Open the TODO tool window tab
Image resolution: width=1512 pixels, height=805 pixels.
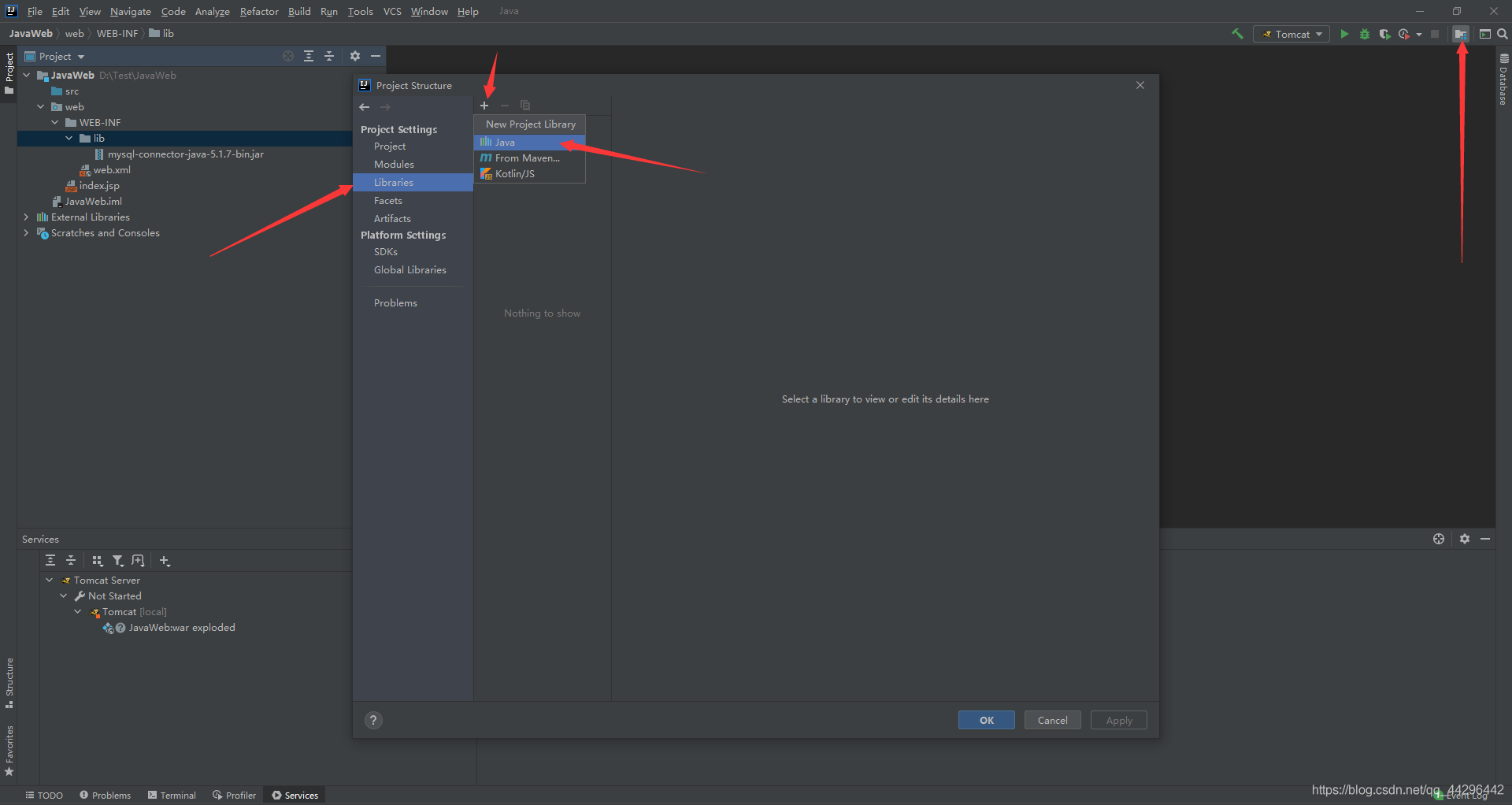(x=44, y=796)
